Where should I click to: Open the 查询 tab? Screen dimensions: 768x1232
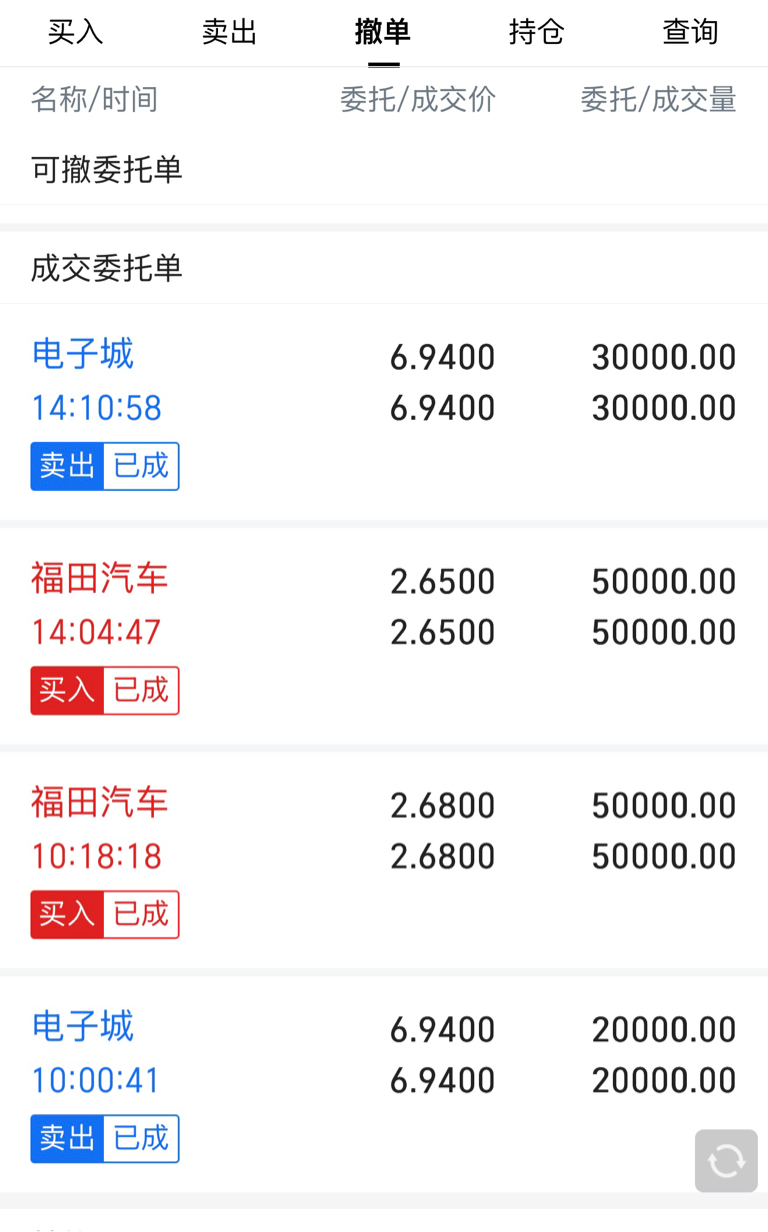[x=691, y=32]
